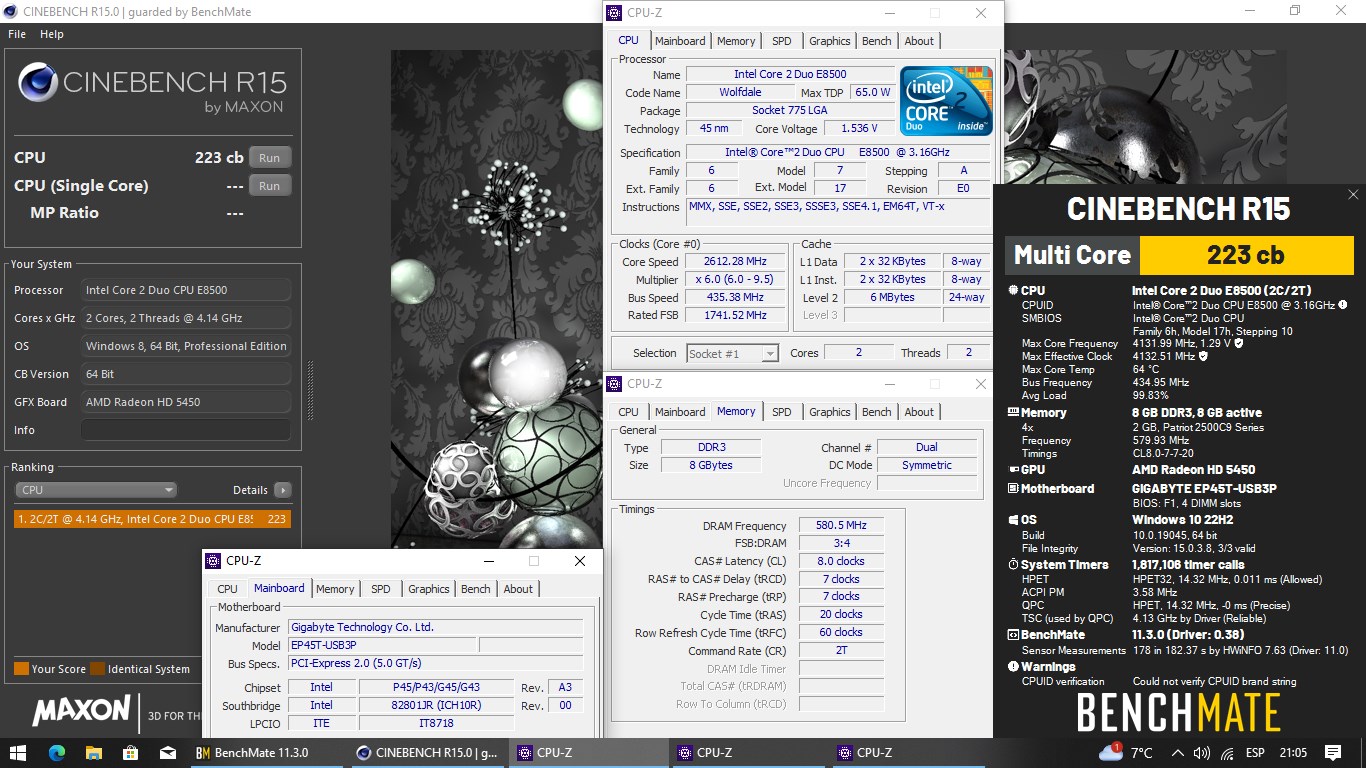The image size is (1366, 768).
Task: Open Graphics tab in top CPU-Z window
Action: tap(830, 41)
